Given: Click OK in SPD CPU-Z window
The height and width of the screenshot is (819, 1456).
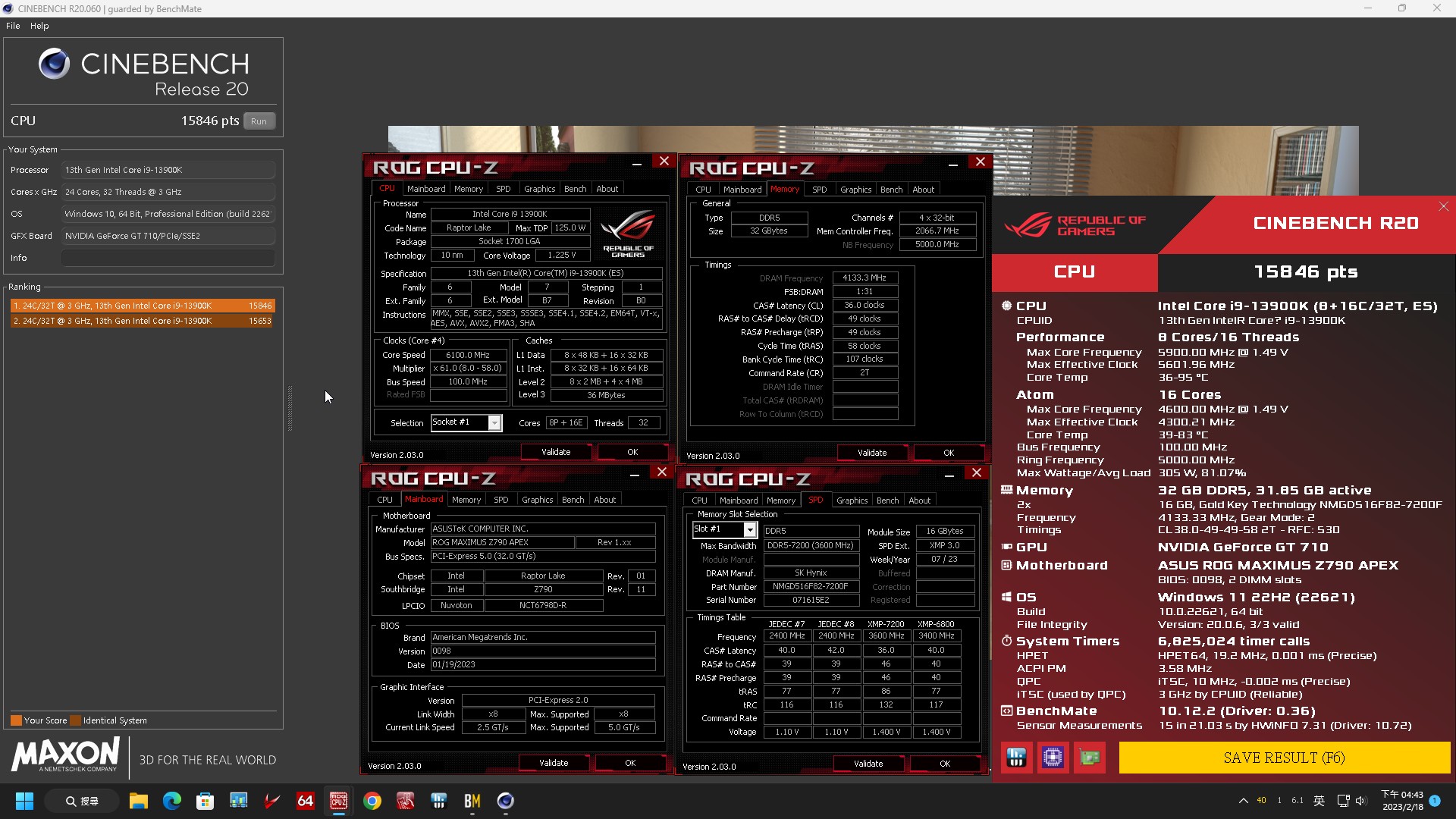Looking at the screenshot, I should click(945, 764).
